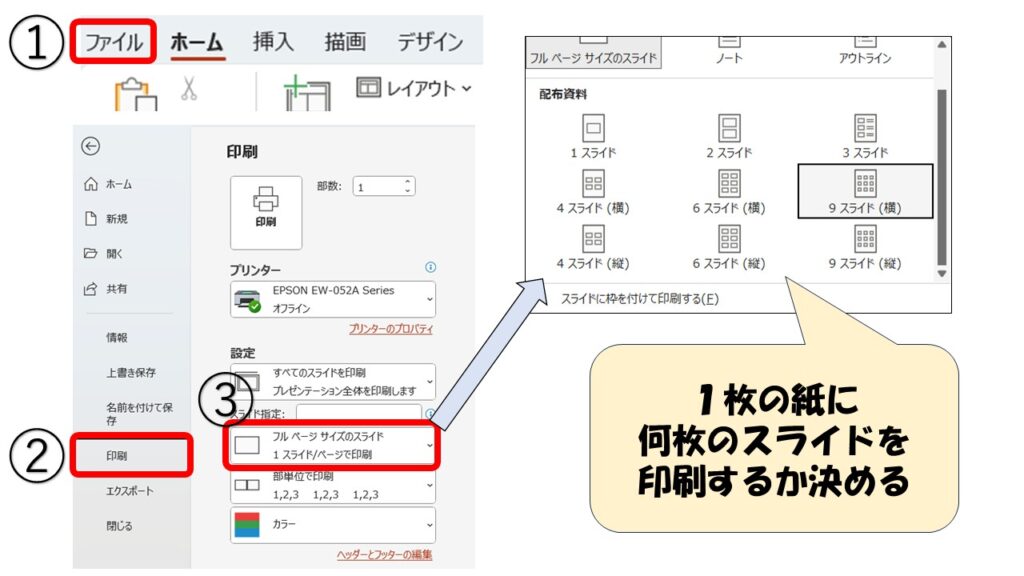Select 上書き保存 in the sidebar
1024x576 pixels.
click(131, 373)
